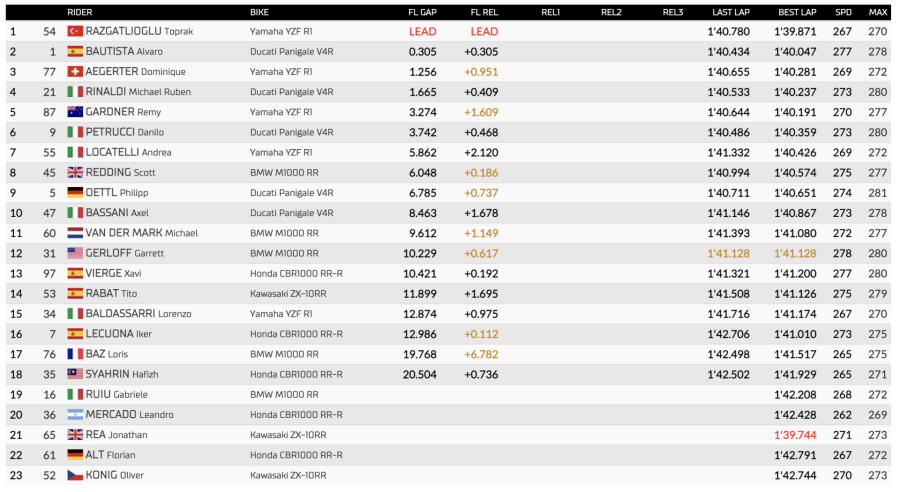Sort by BEST LAP column header
Viewport: 900px width, 492px height.
pyautogui.click(x=797, y=12)
